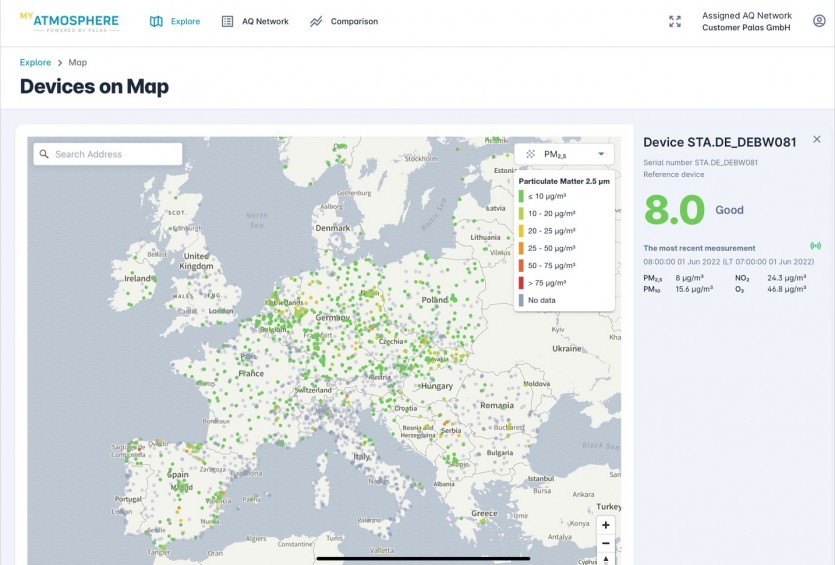
Task: Zoom in with the plus button
Action: coord(605,525)
